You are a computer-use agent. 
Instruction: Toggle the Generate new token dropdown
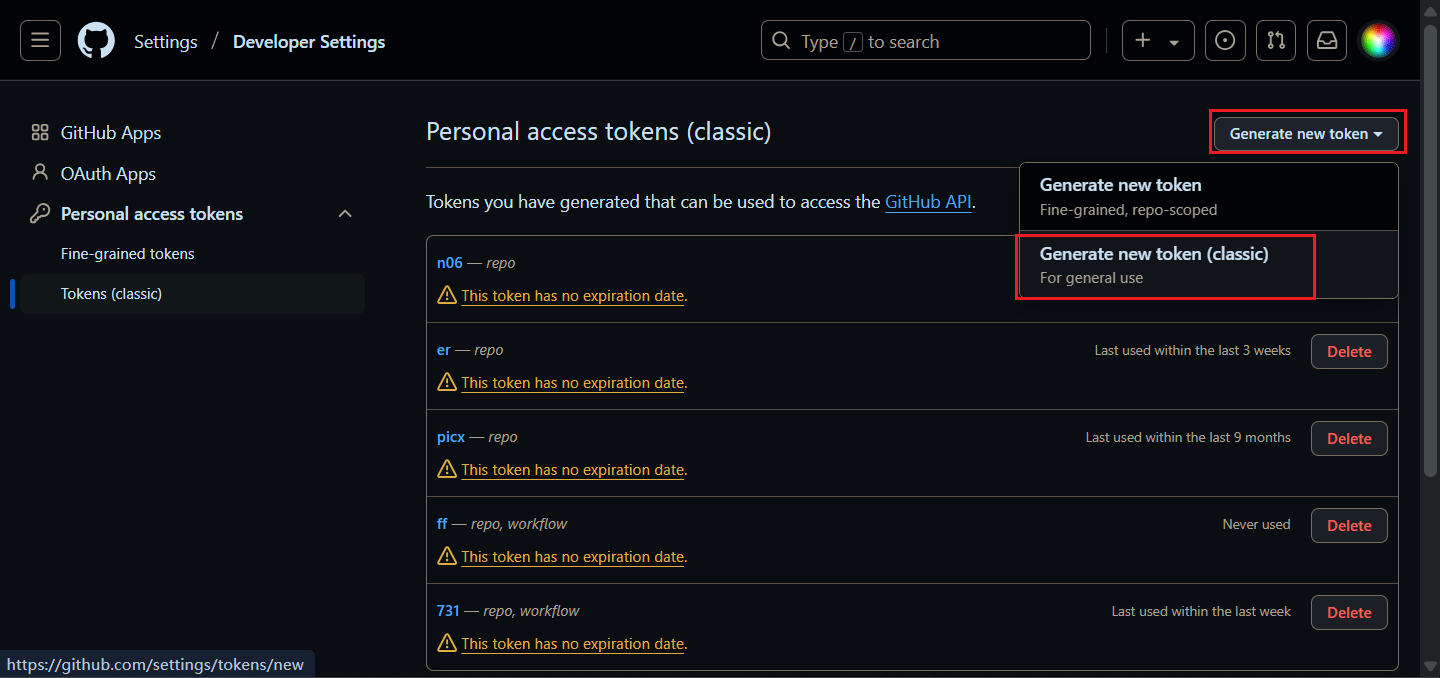tap(1306, 133)
